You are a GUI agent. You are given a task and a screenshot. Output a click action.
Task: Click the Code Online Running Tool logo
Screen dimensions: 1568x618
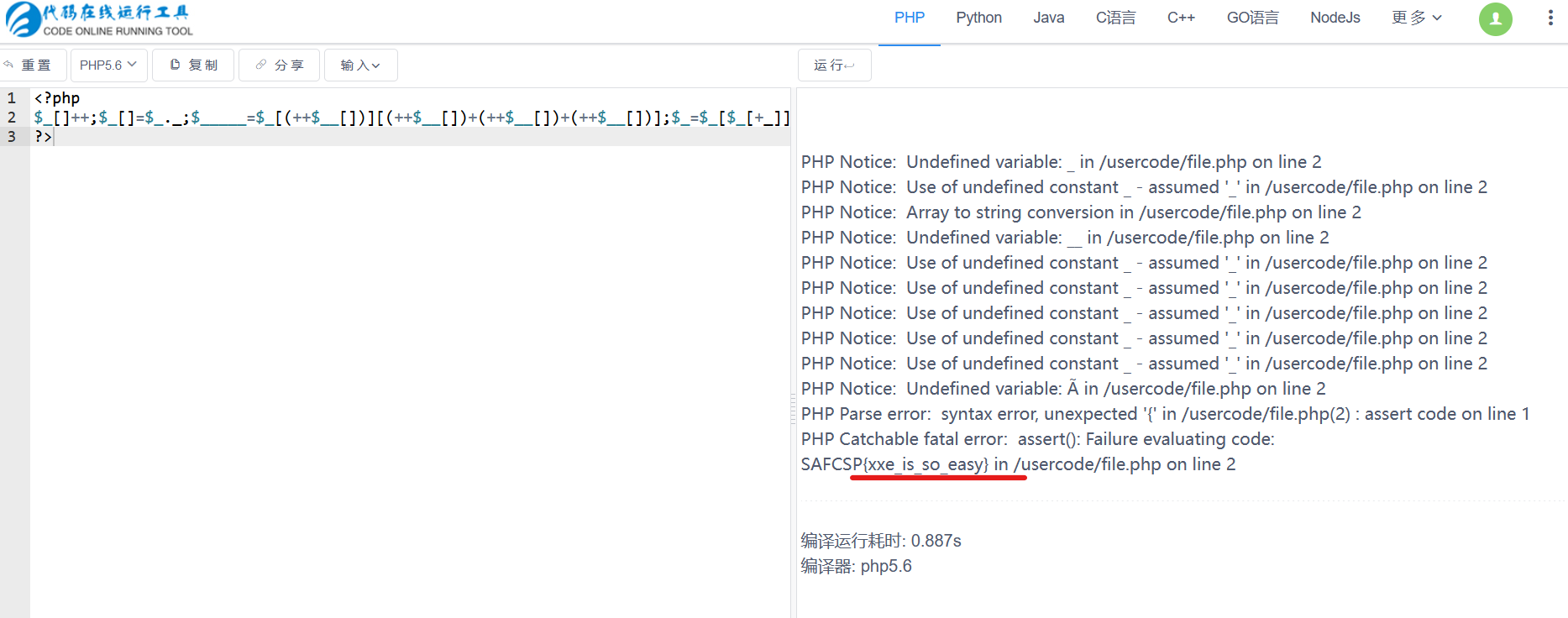pyautogui.click(x=99, y=20)
